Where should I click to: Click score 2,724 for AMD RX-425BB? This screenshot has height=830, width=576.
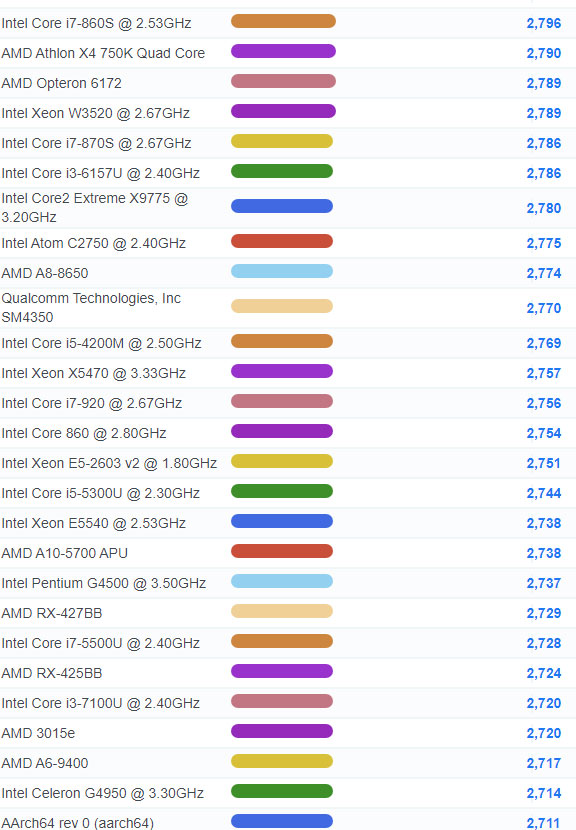tap(544, 673)
